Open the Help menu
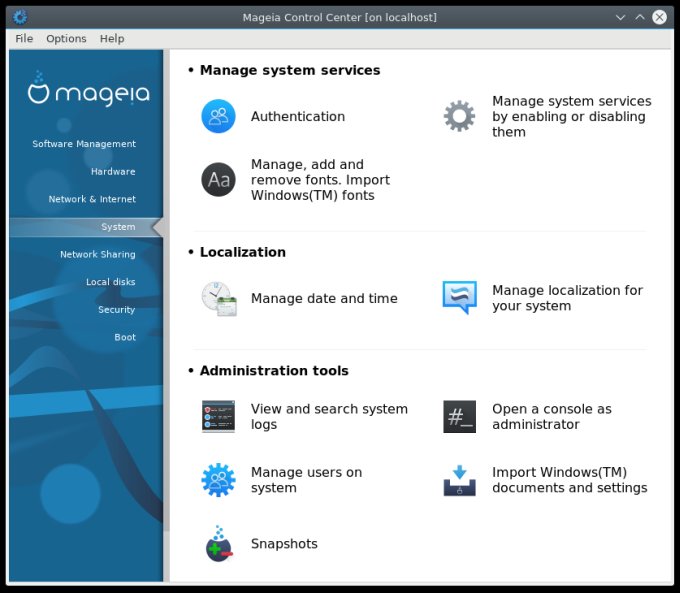The width and height of the screenshot is (680, 593). click(112, 39)
